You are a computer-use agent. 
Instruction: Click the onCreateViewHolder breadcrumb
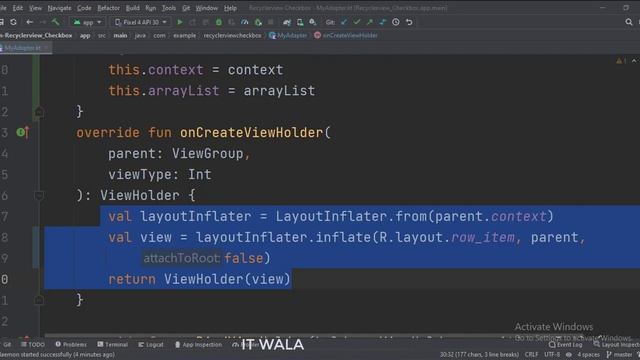(346, 36)
